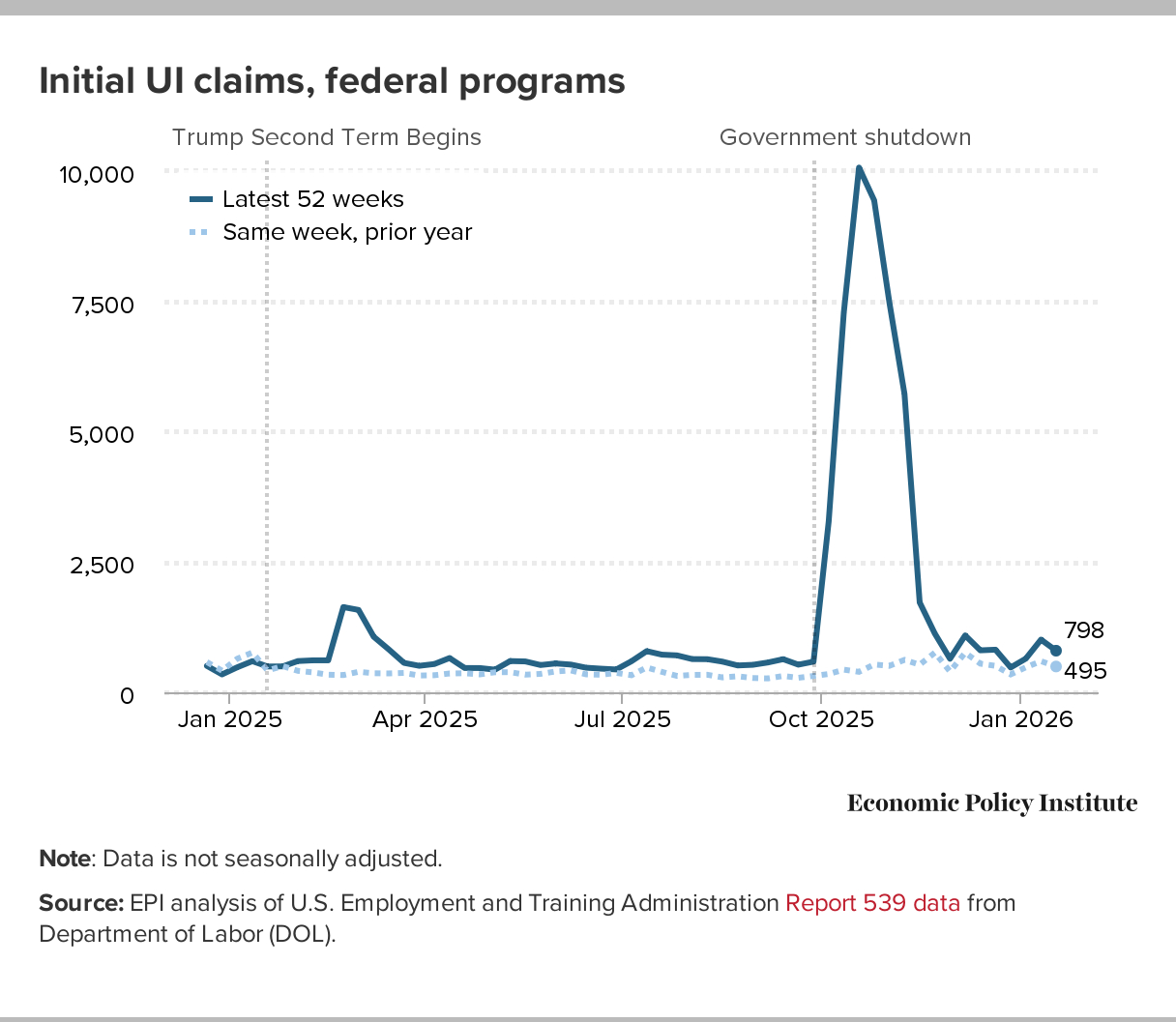The width and height of the screenshot is (1176, 1022).
Task: Click the 'Trump Second Term Begins' annotation label
Action: pos(326,137)
